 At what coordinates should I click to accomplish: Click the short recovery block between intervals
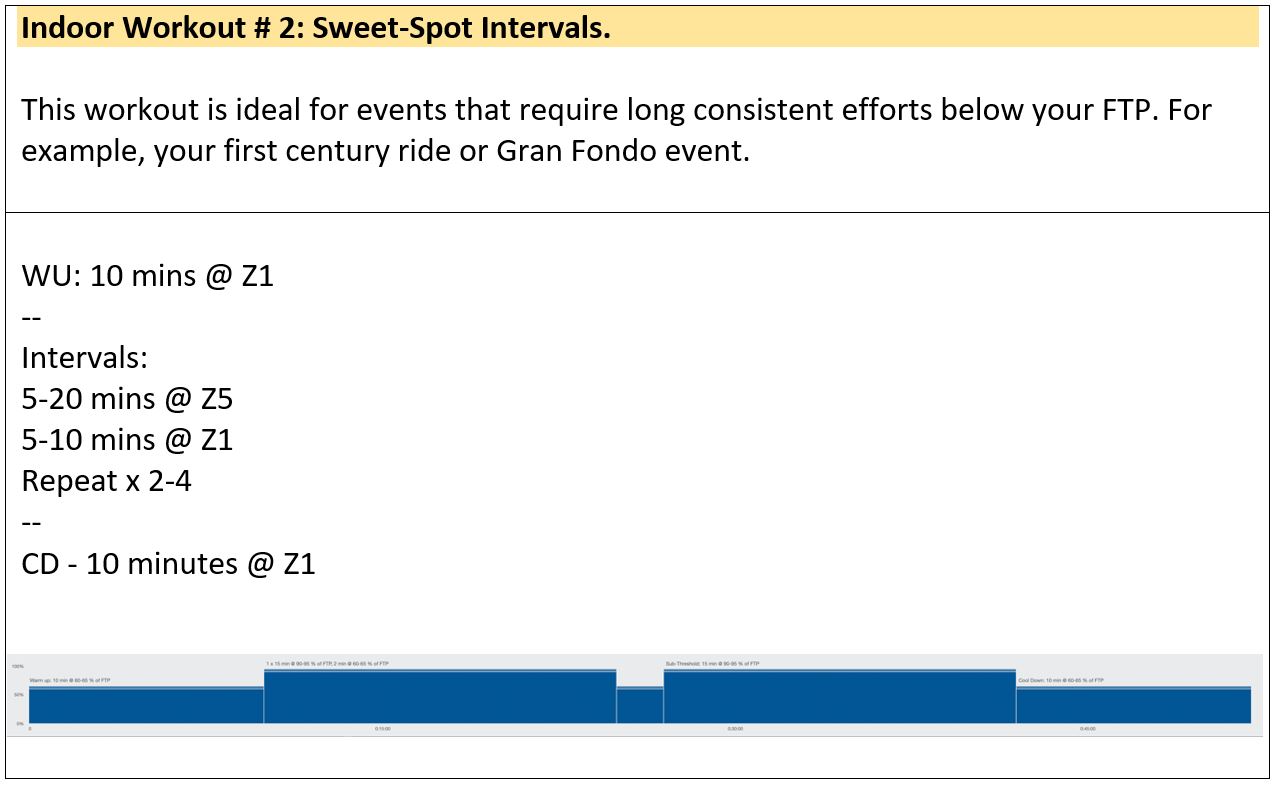[x=640, y=704]
